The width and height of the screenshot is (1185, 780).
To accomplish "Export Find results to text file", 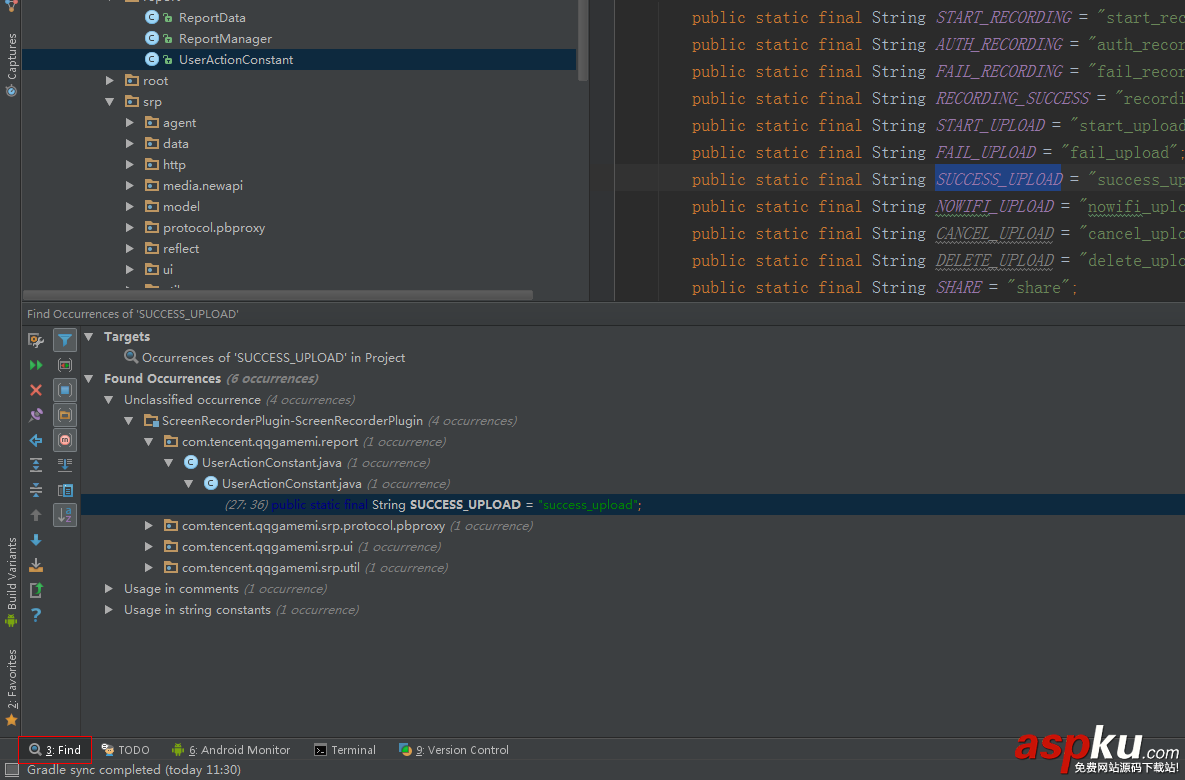I will (x=36, y=565).
